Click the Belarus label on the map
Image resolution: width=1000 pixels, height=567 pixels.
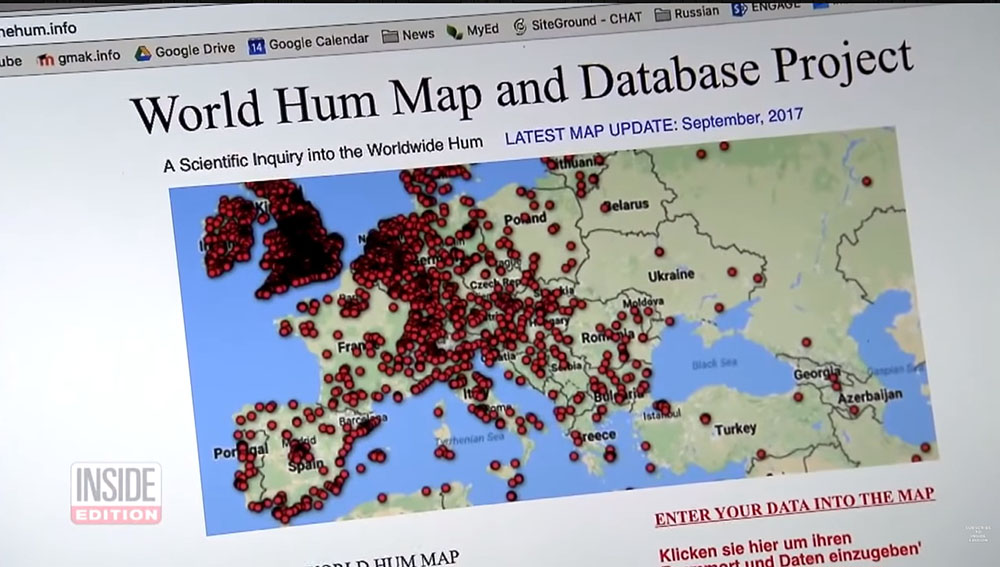click(x=625, y=205)
